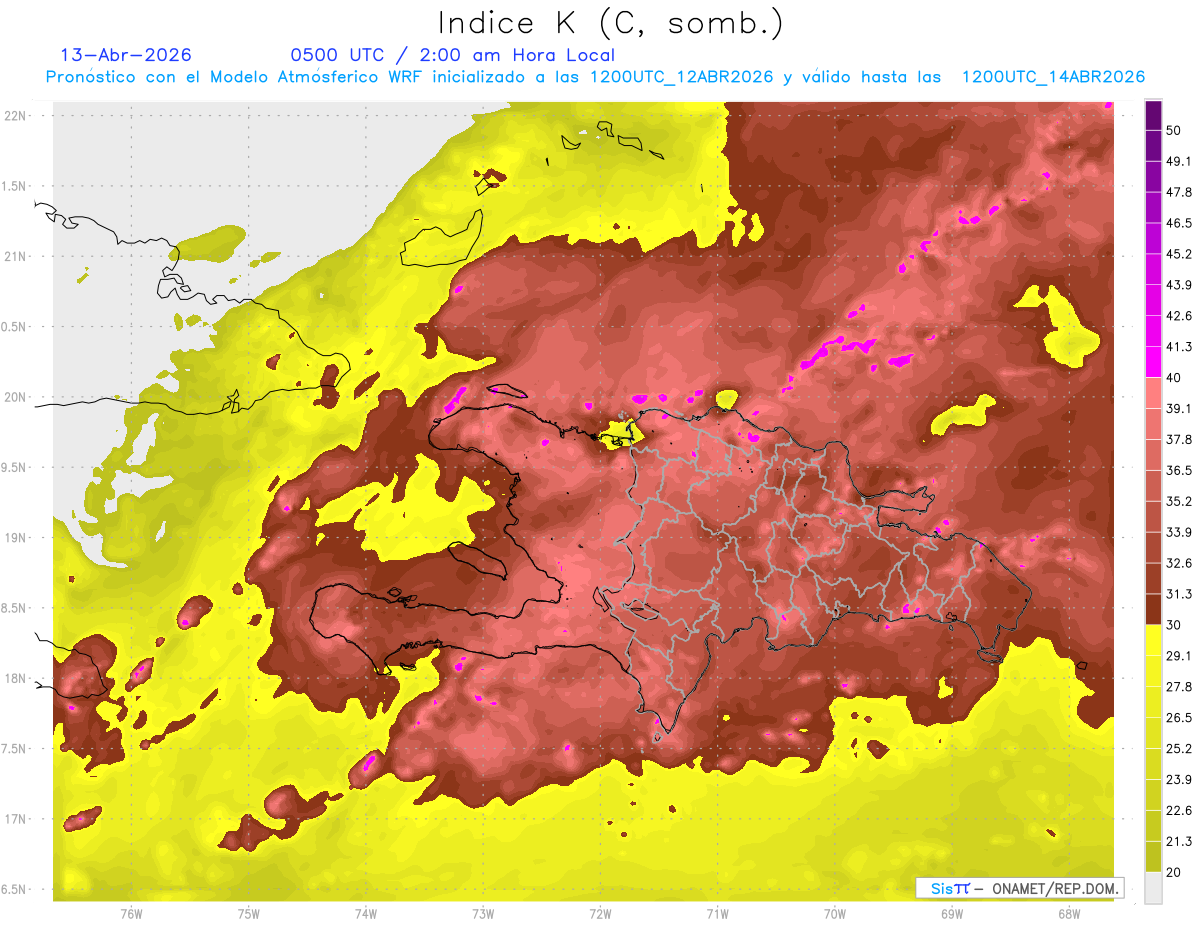Viewport: 1200px width, 927px height.
Task: Click the dark purple 50 colorbar swatch
Action: click(x=1153, y=115)
